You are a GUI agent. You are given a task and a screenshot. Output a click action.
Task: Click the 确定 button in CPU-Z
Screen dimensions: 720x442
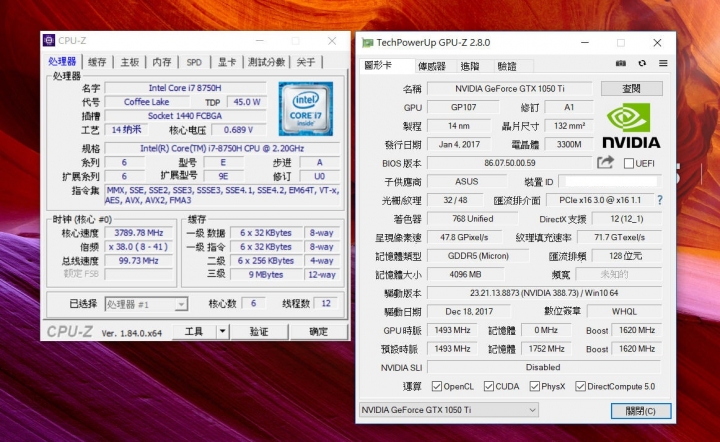tap(319, 331)
